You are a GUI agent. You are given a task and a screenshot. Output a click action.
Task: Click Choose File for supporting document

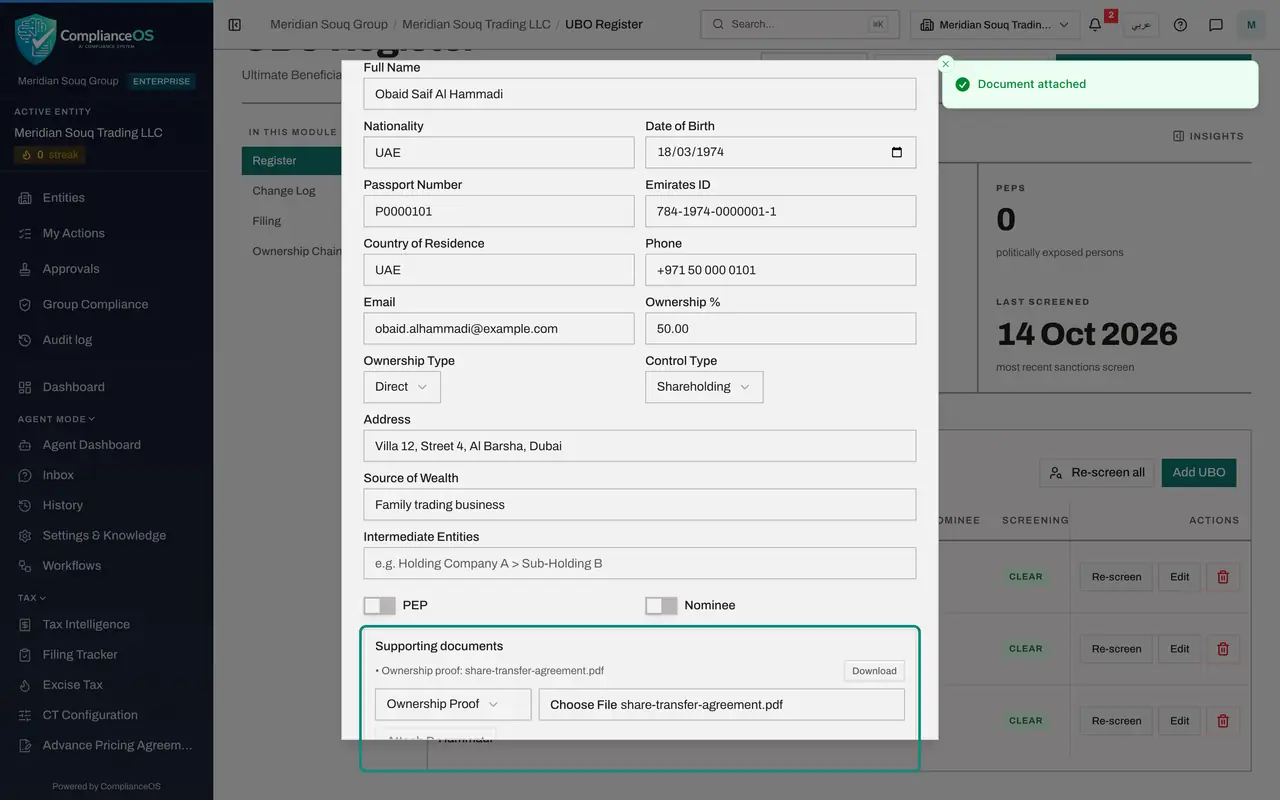721,705
